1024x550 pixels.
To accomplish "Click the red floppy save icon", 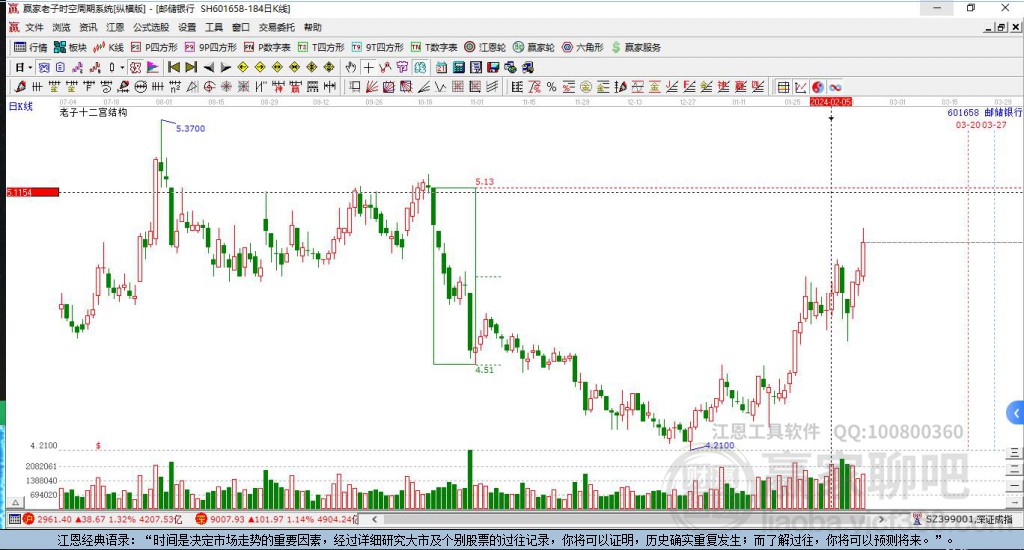I will (493, 67).
